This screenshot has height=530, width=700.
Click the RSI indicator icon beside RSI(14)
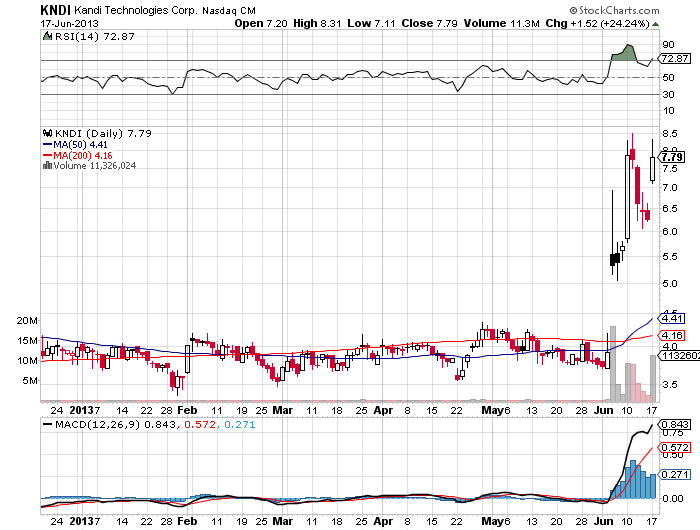coord(47,36)
